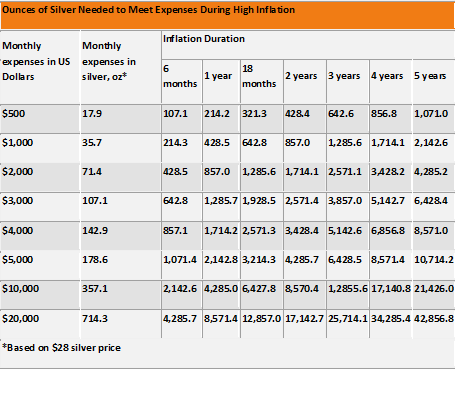Click the orange table title banner
Image resolution: width=455 pixels, height=394 pixels.
pos(227,15)
